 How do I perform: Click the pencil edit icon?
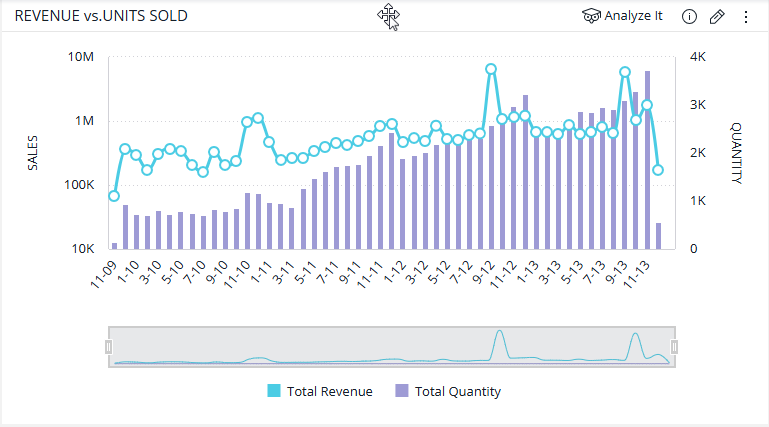point(716,16)
